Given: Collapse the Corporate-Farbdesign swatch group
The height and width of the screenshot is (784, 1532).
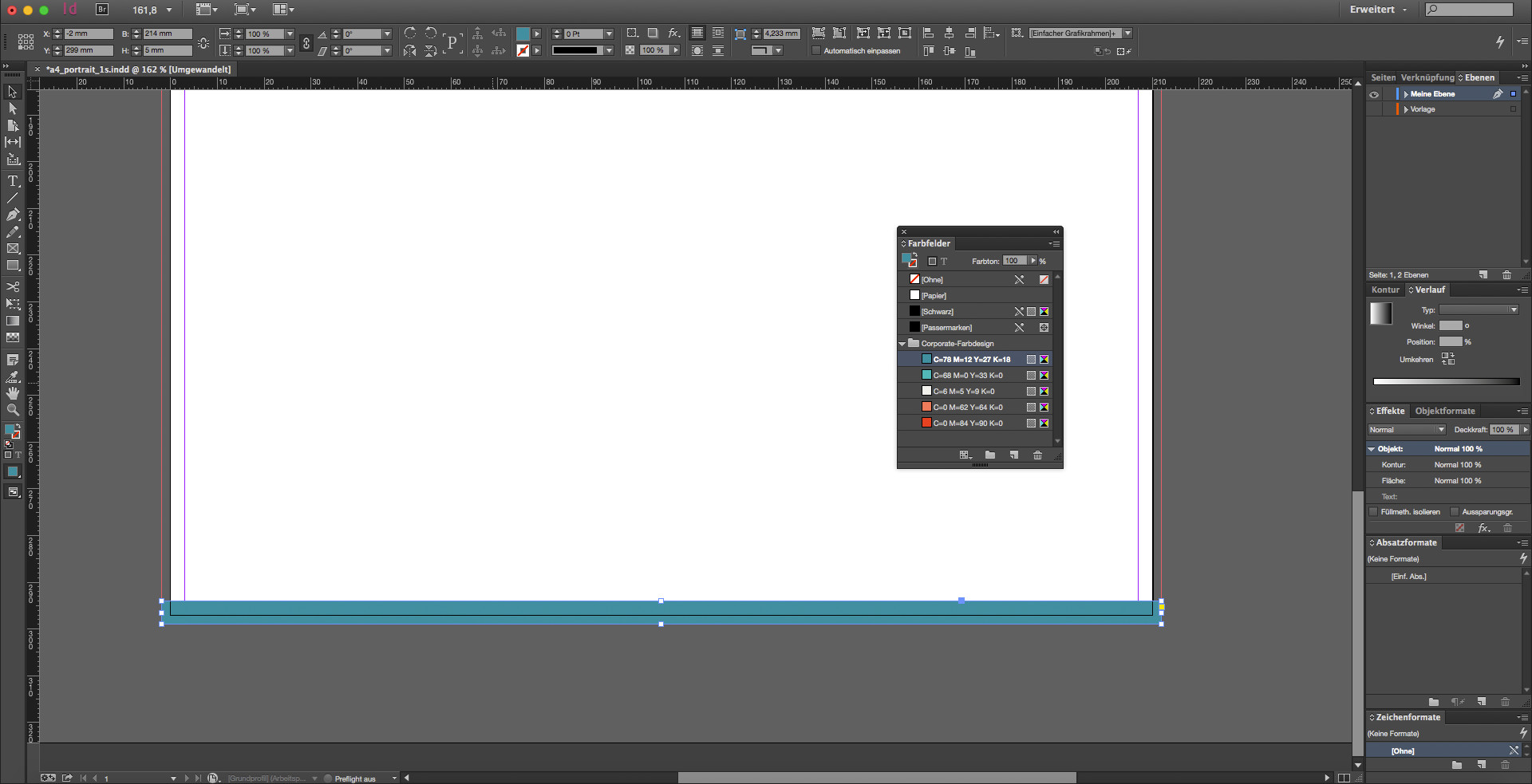Looking at the screenshot, I should (x=902, y=344).
